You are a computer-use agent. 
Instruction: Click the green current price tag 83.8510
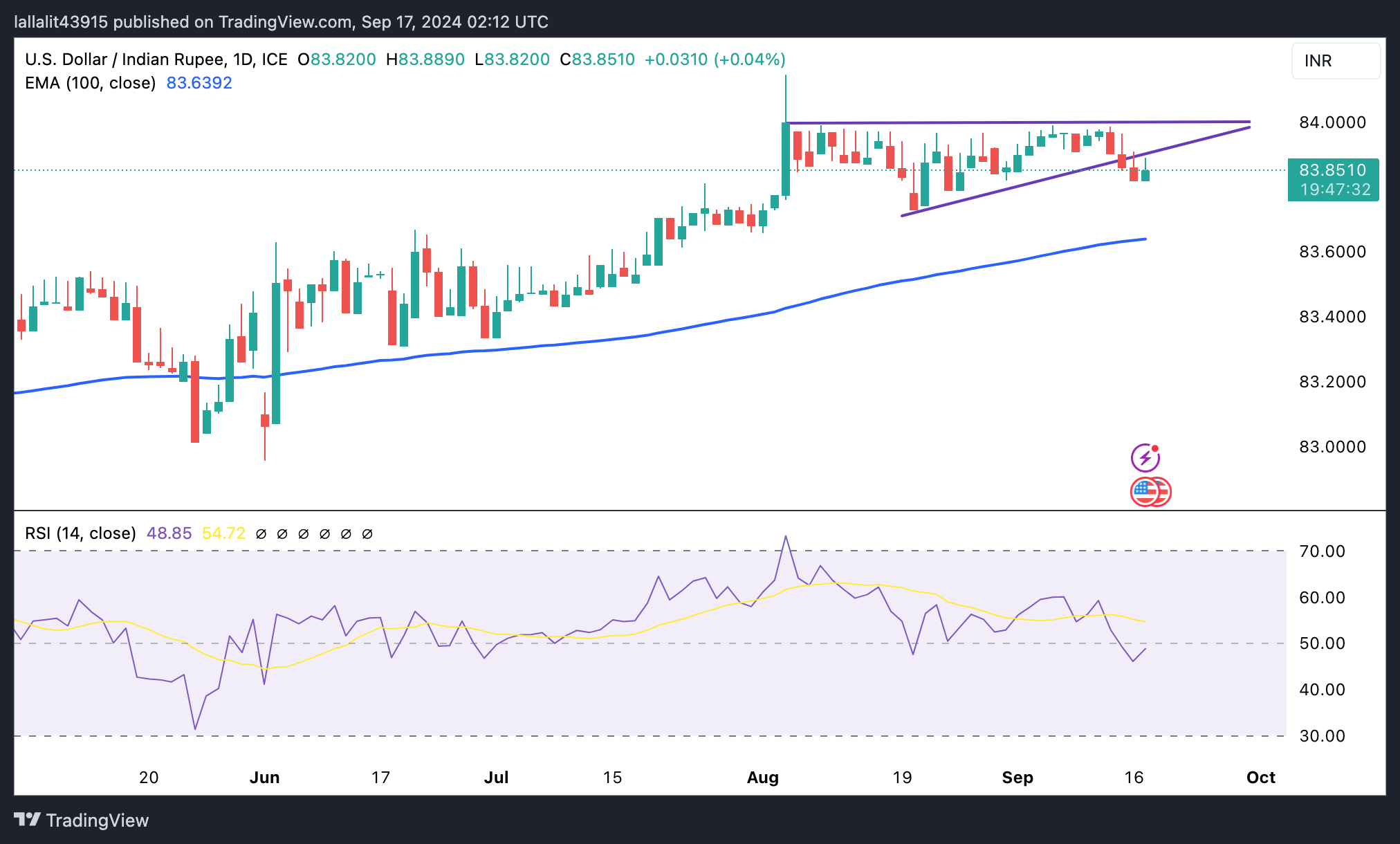click(x=1332, y=170)
